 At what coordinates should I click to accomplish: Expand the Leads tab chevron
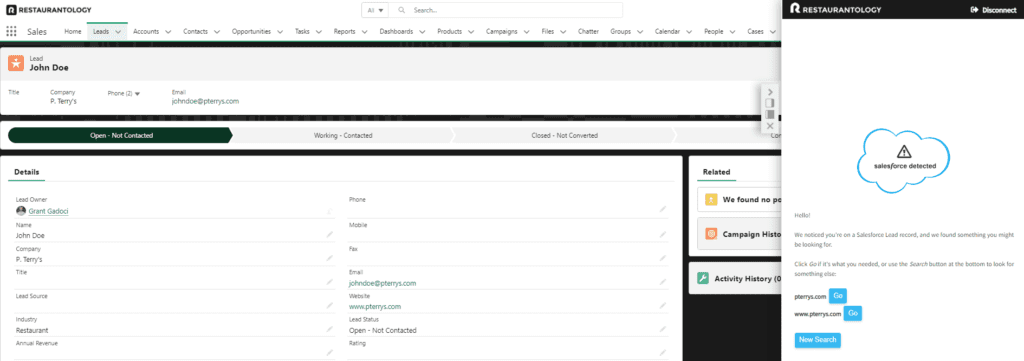tap(118, 31)
